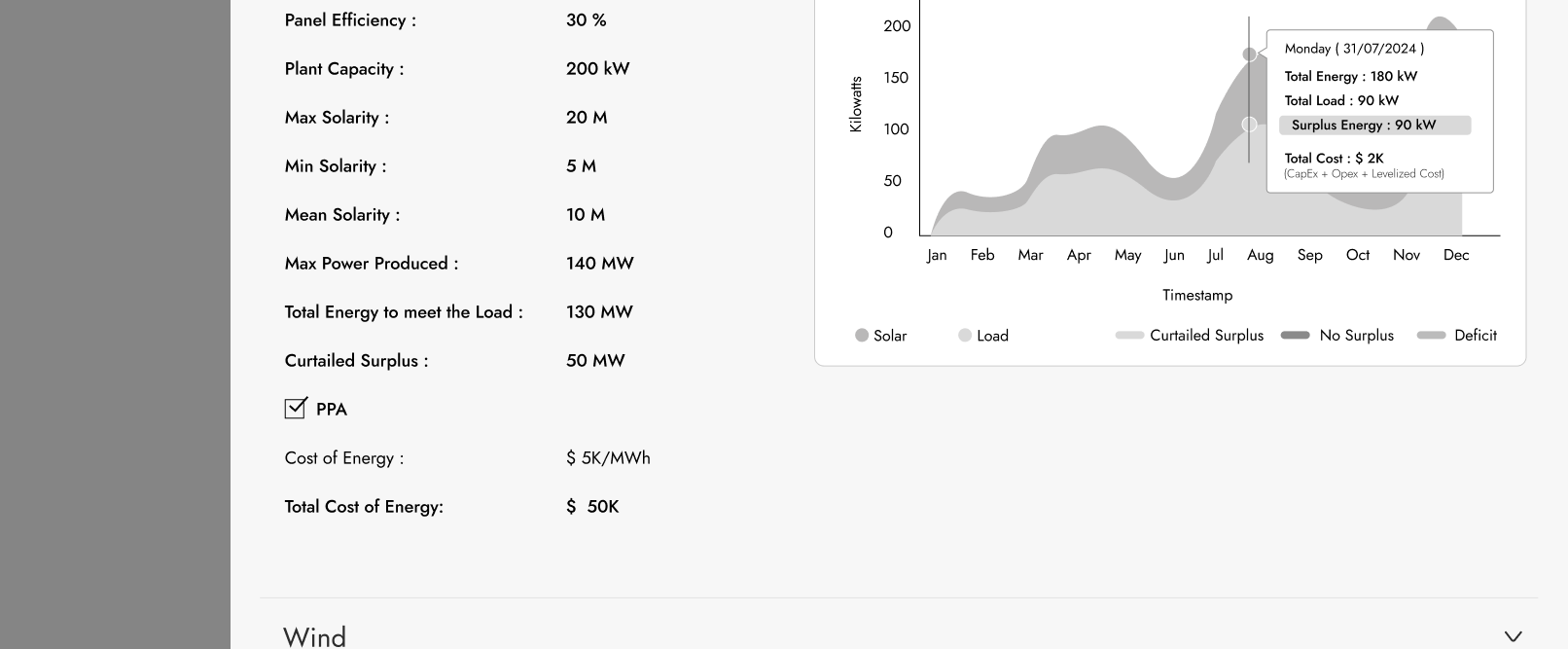Image resolution: width=1568 pixels, height=649 pixels.
Task: Click the Total Cost of Energy $50K value
Action: pyautogui.click(x=592, y=507)
